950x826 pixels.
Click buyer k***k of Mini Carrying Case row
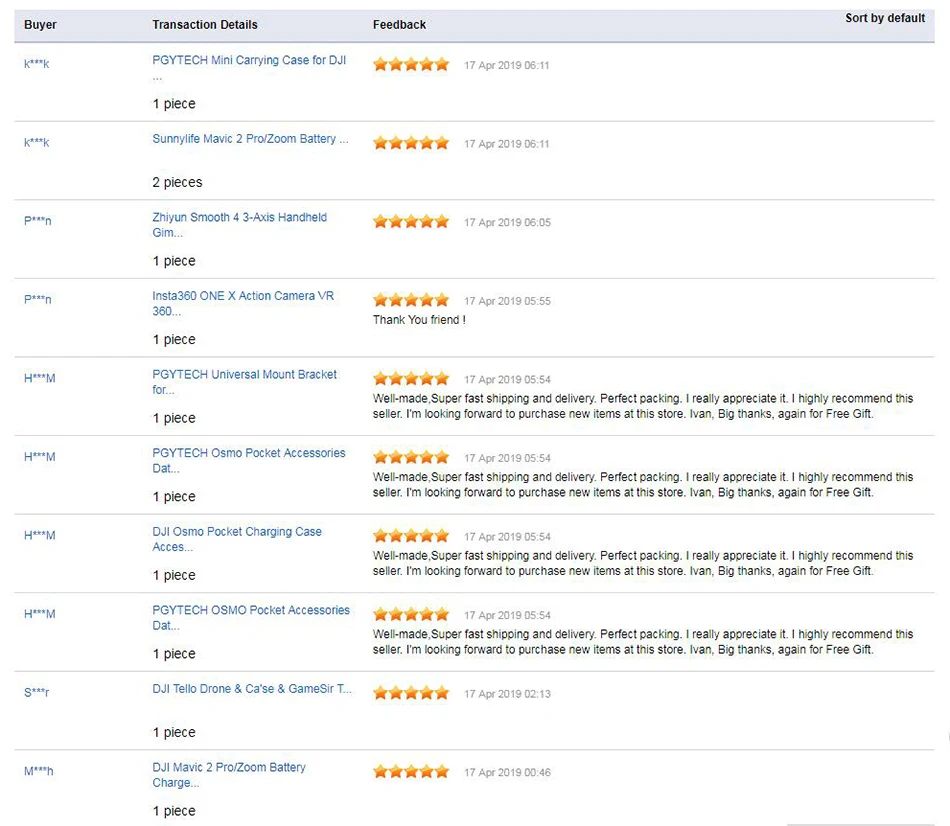36,64
